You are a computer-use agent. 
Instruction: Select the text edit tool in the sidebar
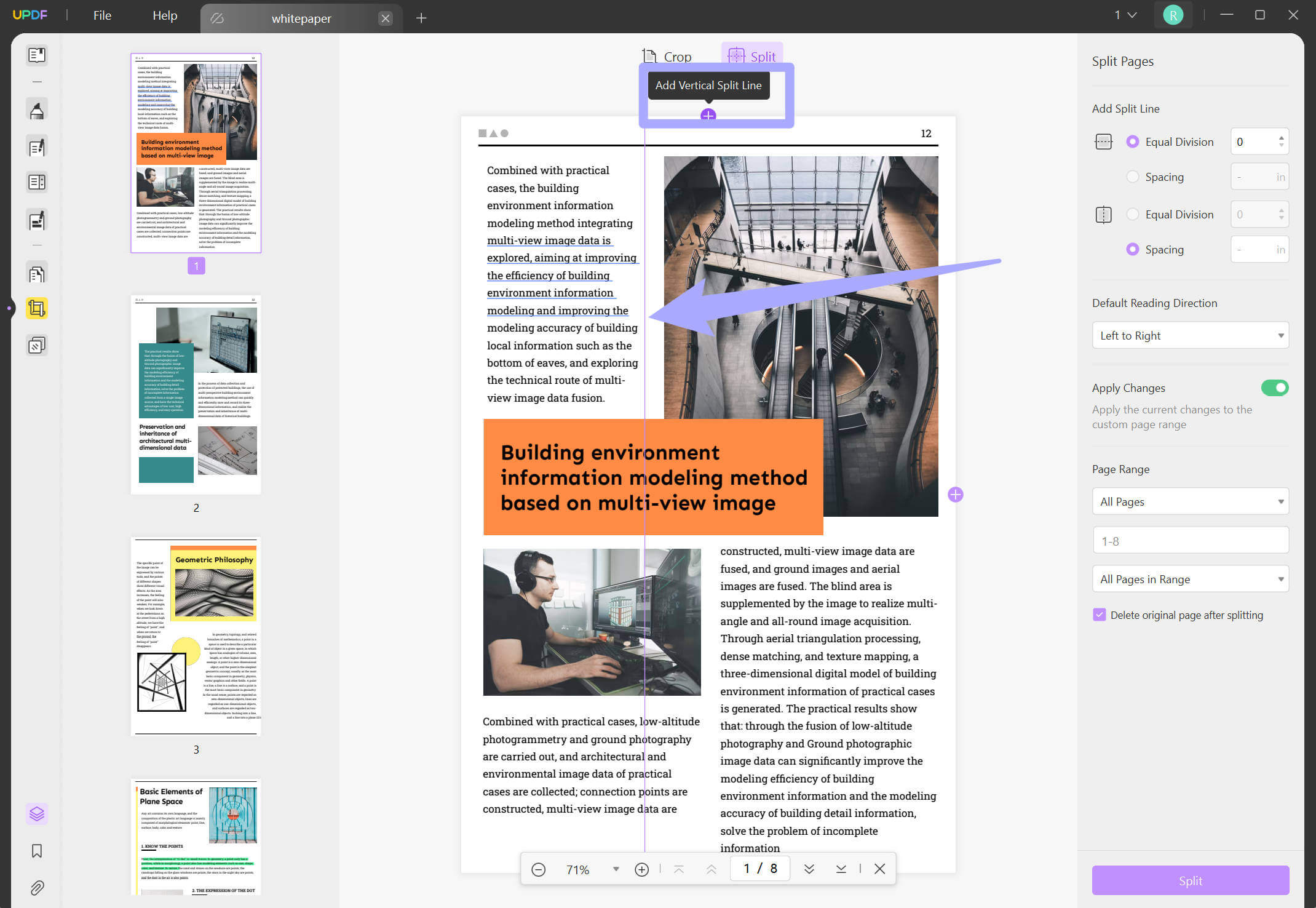point(36,146)
